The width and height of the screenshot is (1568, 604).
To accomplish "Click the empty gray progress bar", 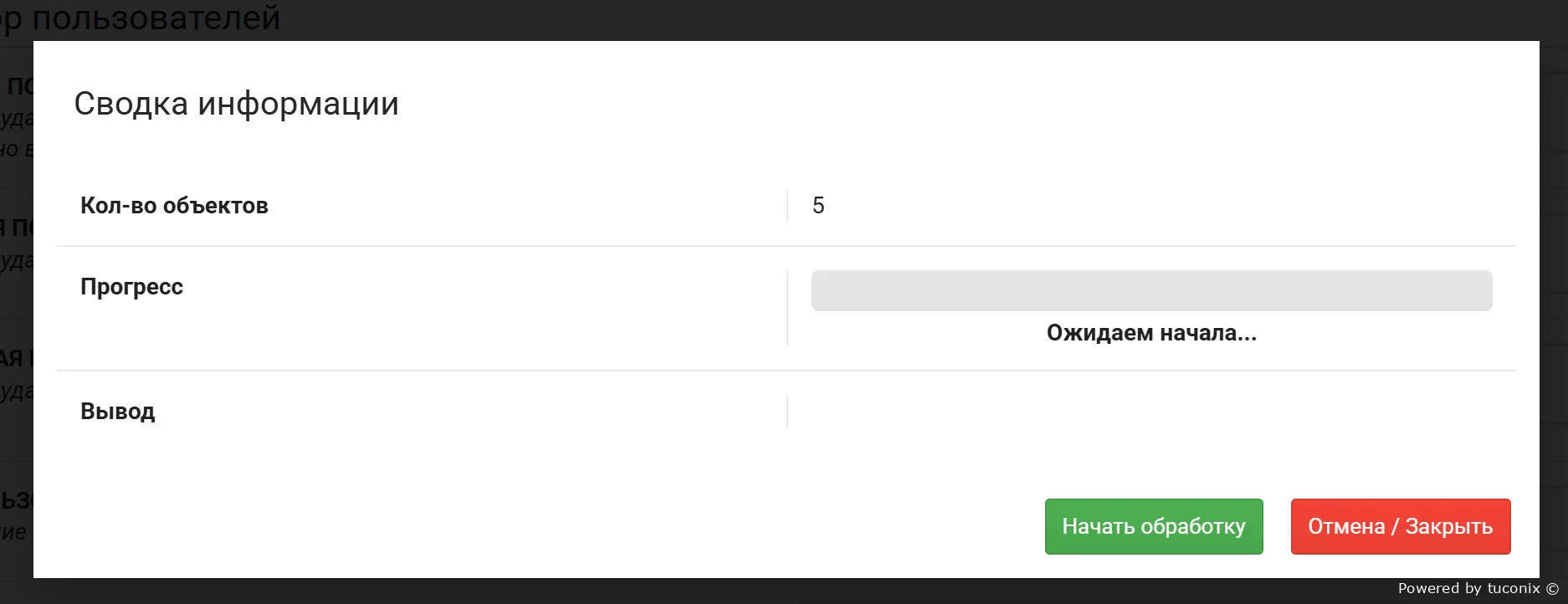I will [1151, 290].
